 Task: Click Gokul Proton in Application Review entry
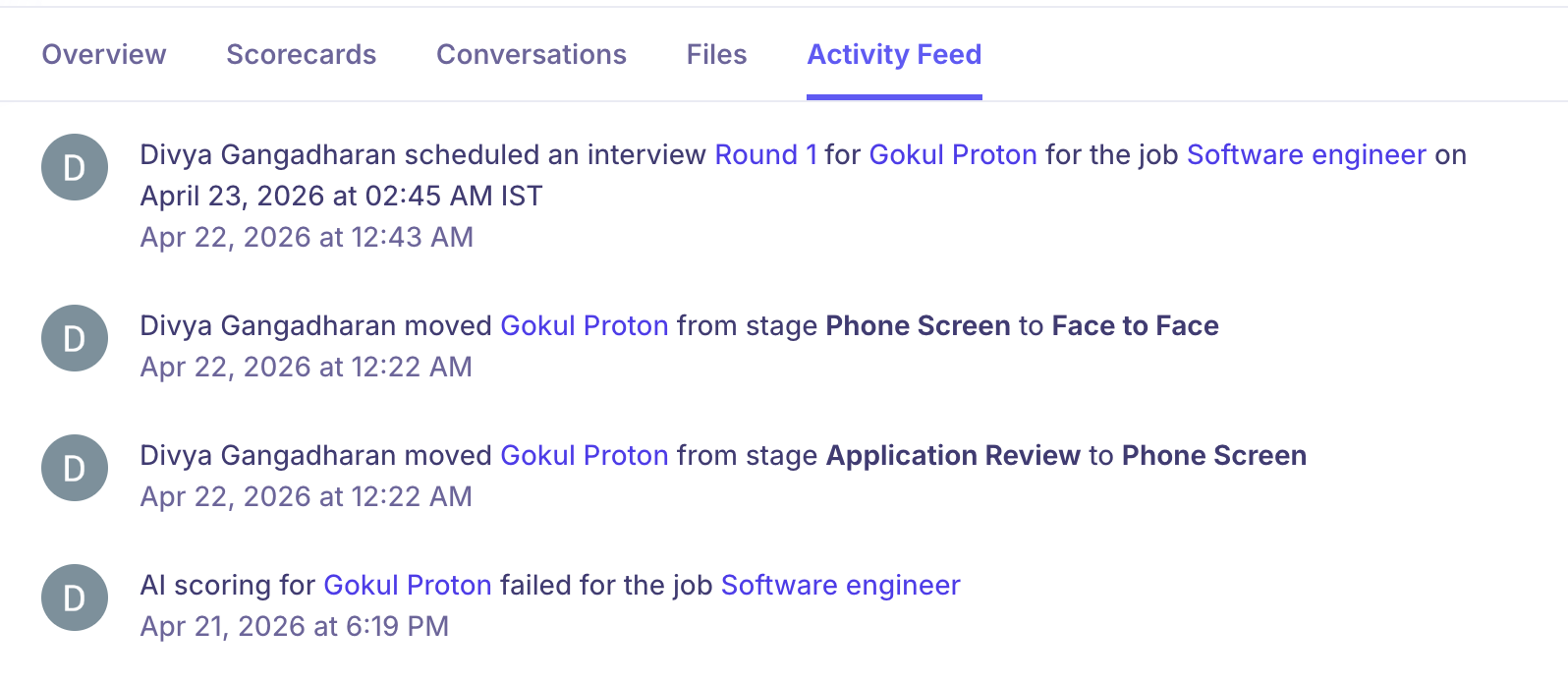point(584,456)
